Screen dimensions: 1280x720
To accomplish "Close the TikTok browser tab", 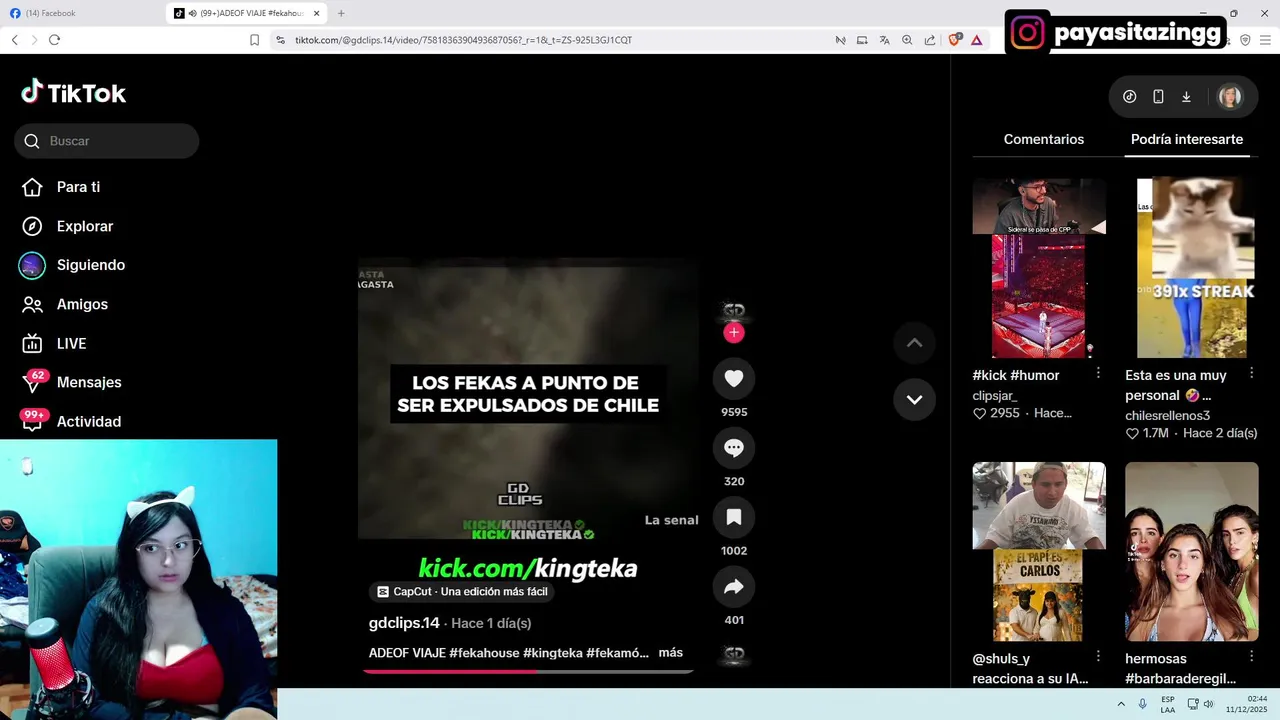I will click(317, 13).
